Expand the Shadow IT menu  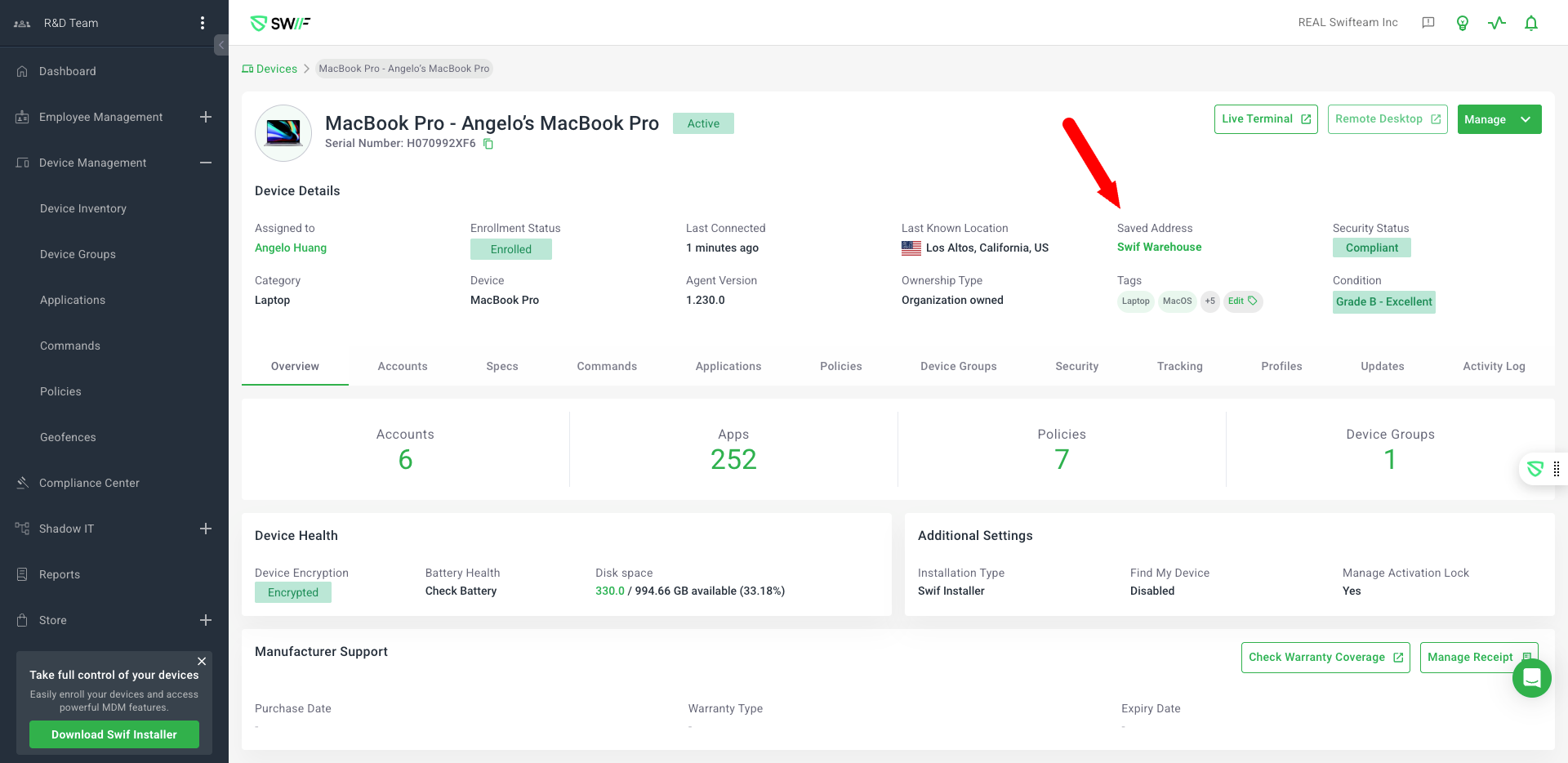(206, 529)
